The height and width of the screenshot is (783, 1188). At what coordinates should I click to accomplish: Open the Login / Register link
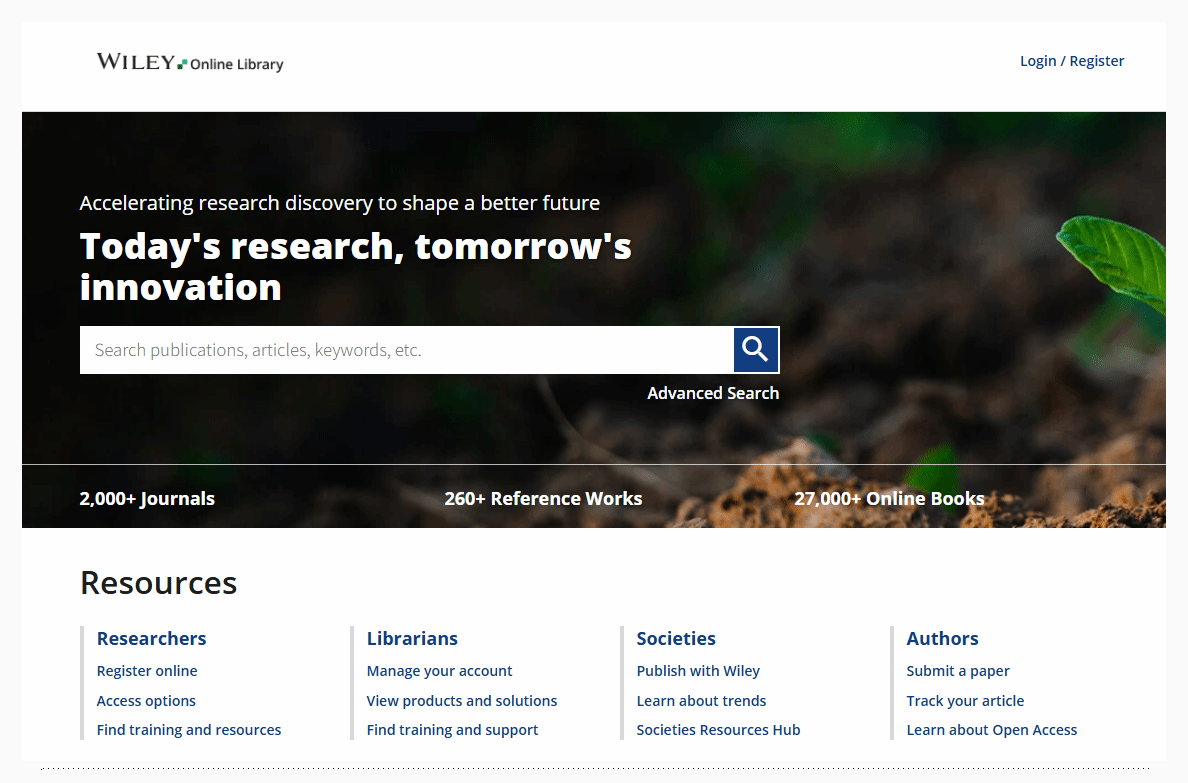[1071, 61]
